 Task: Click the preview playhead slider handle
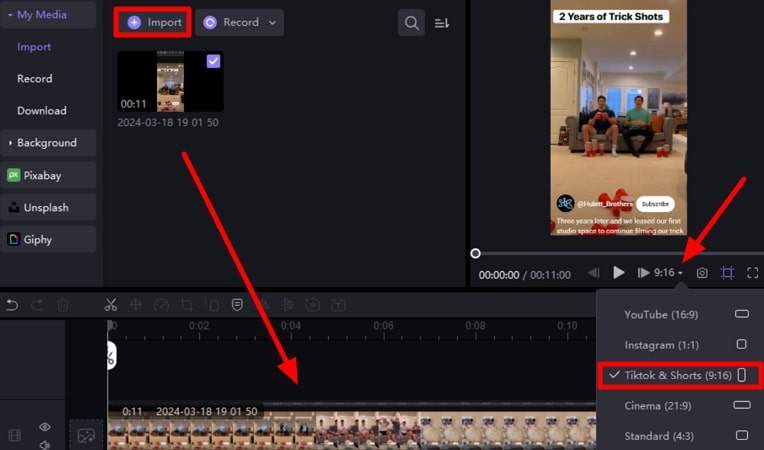click(476, 253)
